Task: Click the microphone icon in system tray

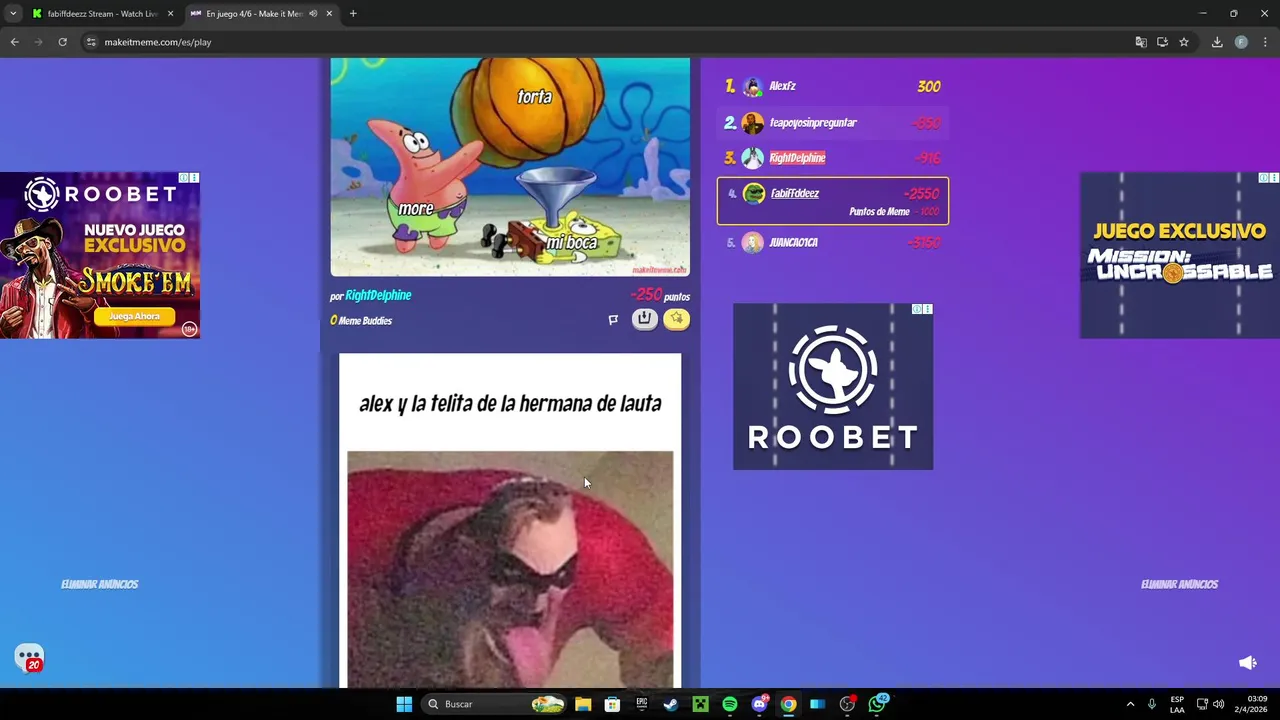Action: pyautogui.click(x=1152, y=704)
